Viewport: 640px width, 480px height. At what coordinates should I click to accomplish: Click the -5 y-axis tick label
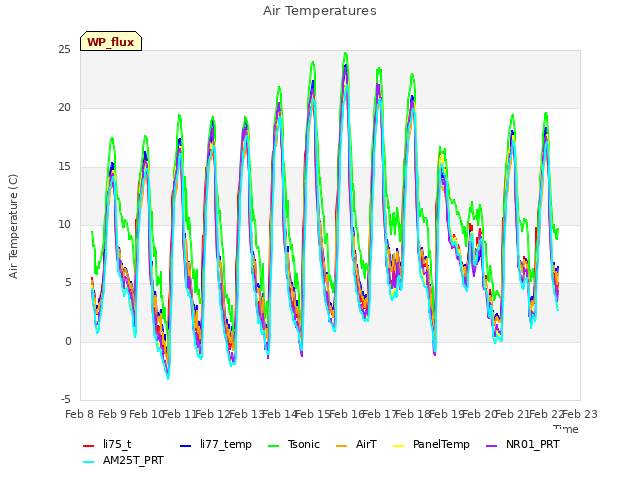(66, 400)
